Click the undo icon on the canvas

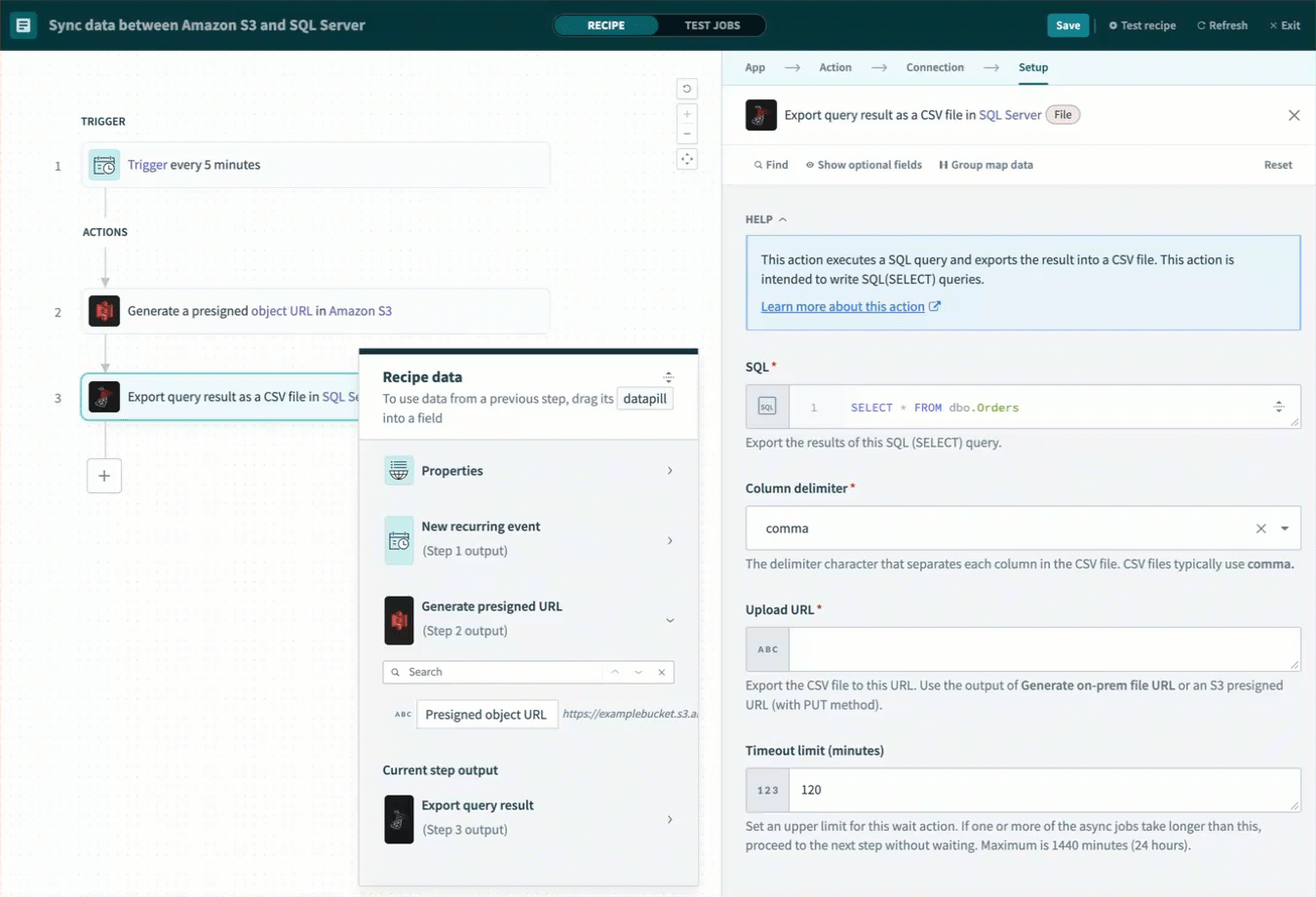click(x=687, y=89)
